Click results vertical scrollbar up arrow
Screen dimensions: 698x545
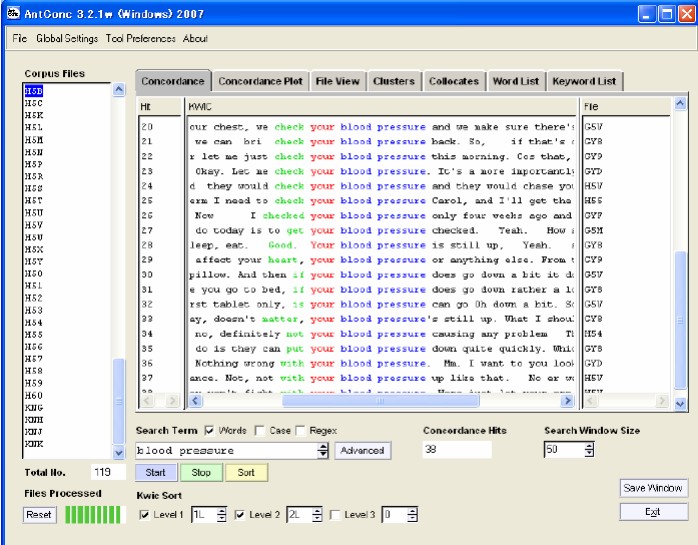tap(681, 104)
